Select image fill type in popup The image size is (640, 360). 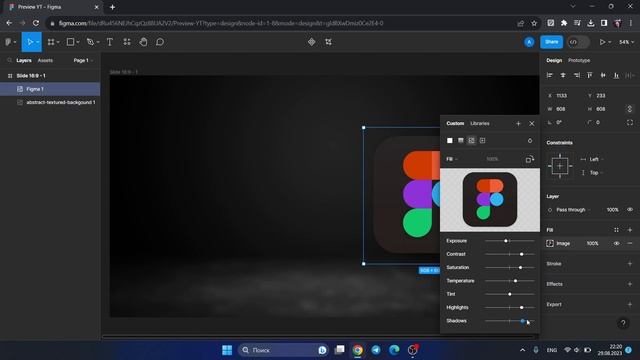pyautogui.click(x=471, y=140)
